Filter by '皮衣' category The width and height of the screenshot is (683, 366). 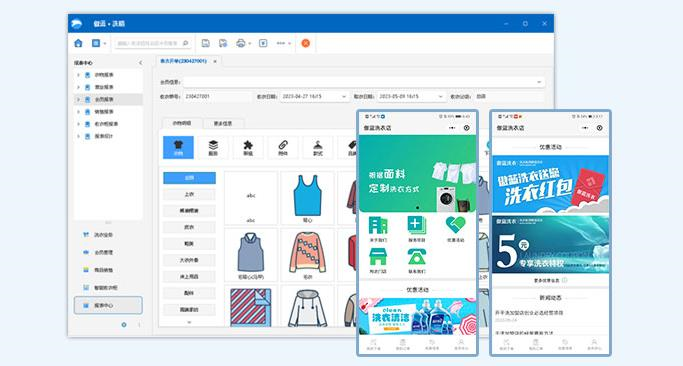click(x=189, y=227)
